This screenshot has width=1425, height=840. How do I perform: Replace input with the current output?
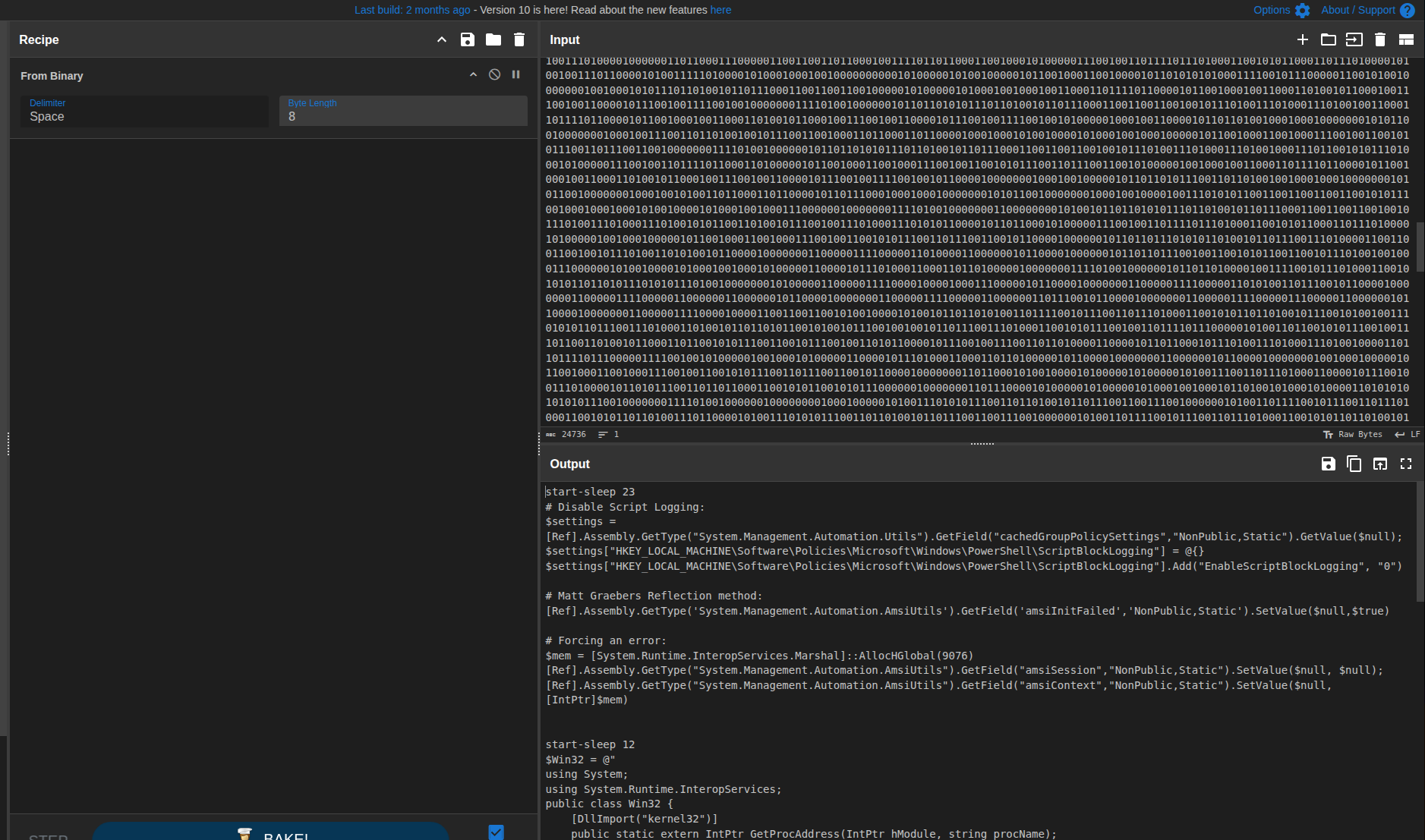point(1379,464)
